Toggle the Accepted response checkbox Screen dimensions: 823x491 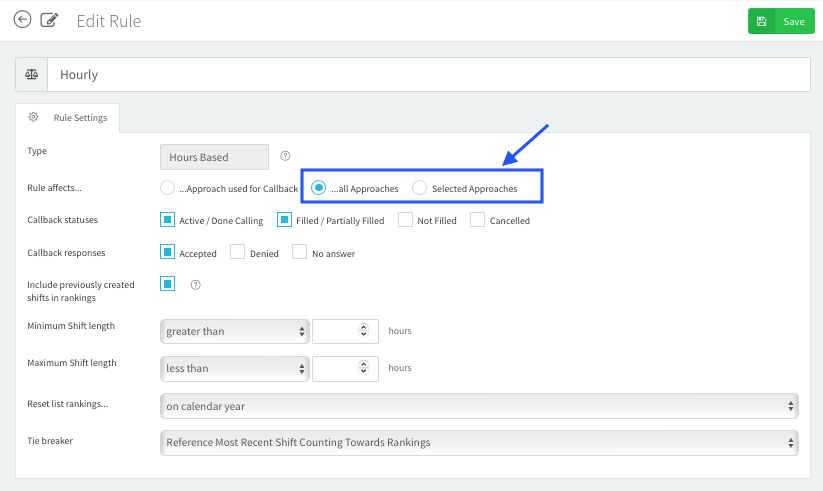[167, 252]
